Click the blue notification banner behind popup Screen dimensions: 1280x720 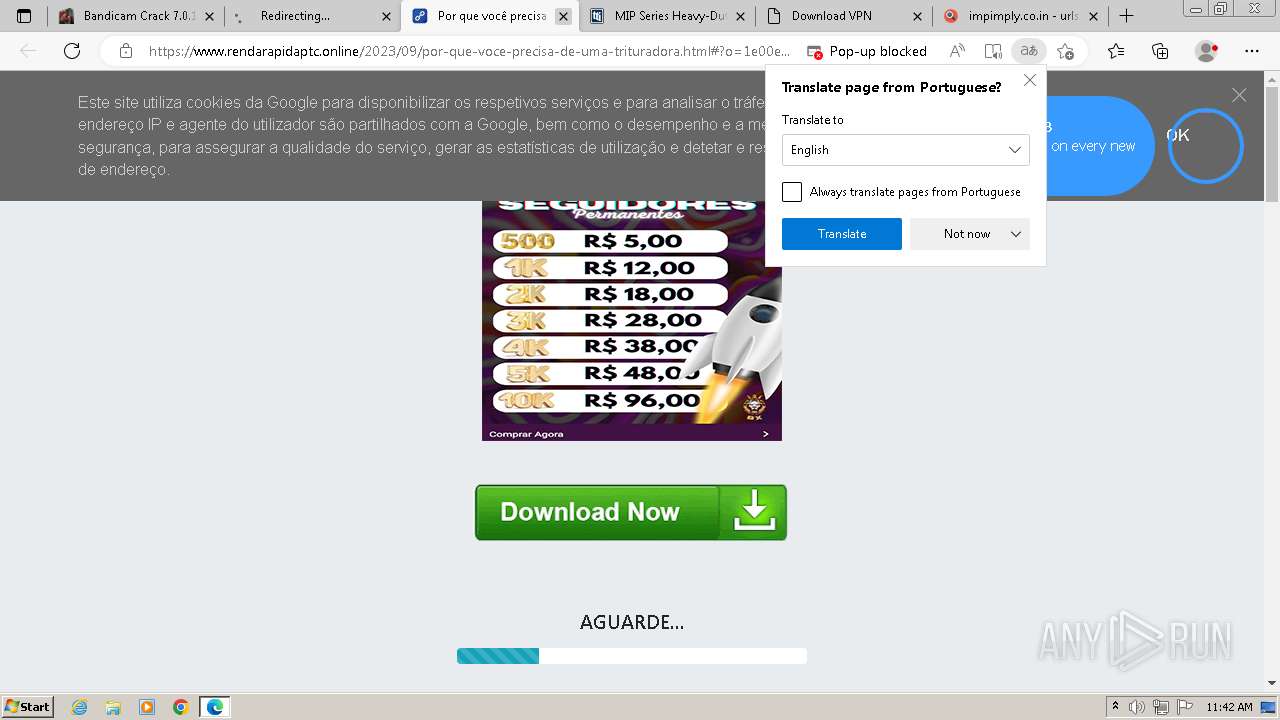coord(1100,146)
